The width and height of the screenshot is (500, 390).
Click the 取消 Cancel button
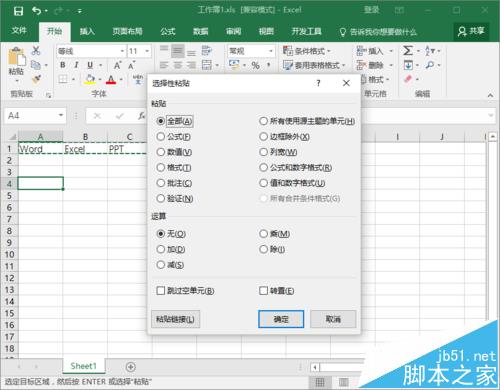coord(333,319)
